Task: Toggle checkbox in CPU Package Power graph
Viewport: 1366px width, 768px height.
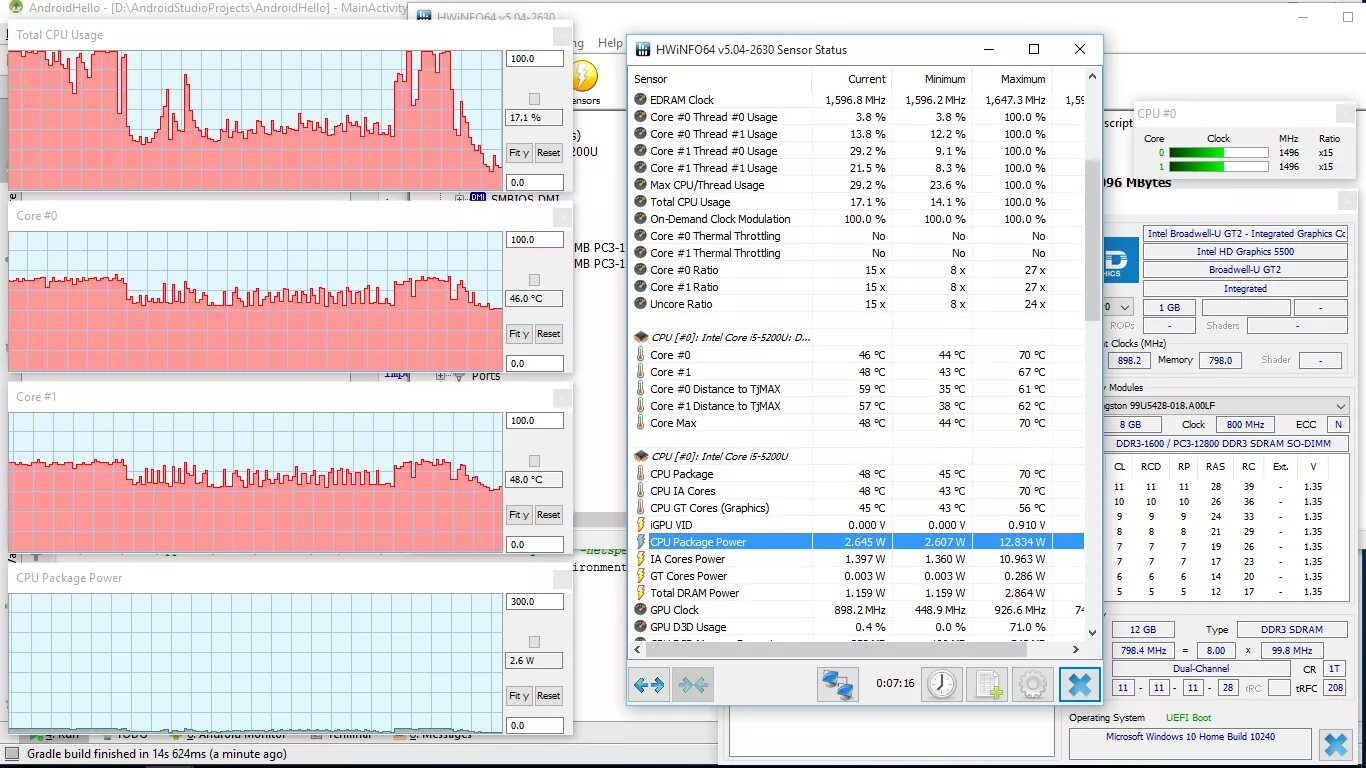Action: (x=534, y=642)
